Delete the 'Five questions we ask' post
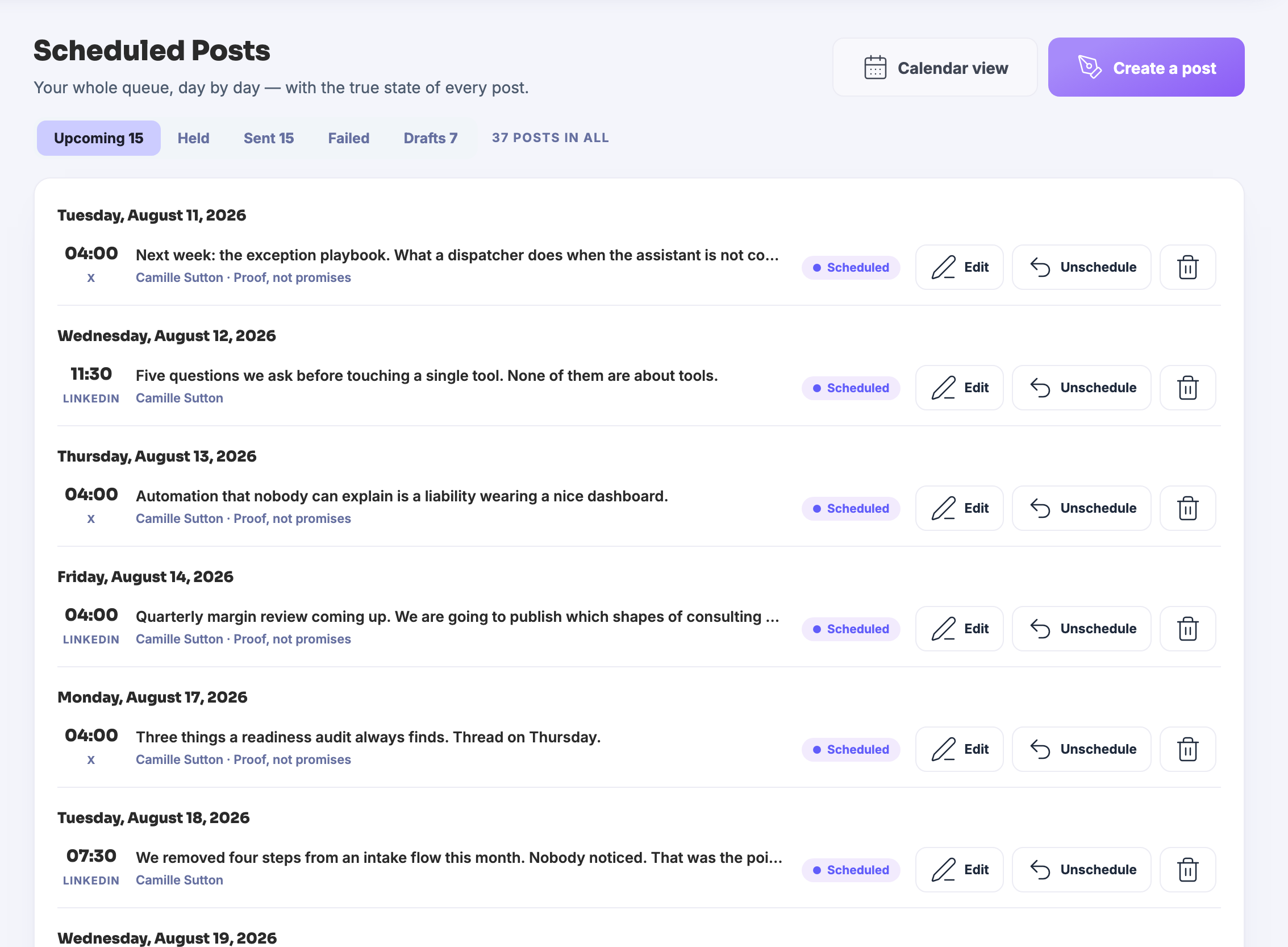The width and height of the screenshot is (1288, 947). [1187, 388]
